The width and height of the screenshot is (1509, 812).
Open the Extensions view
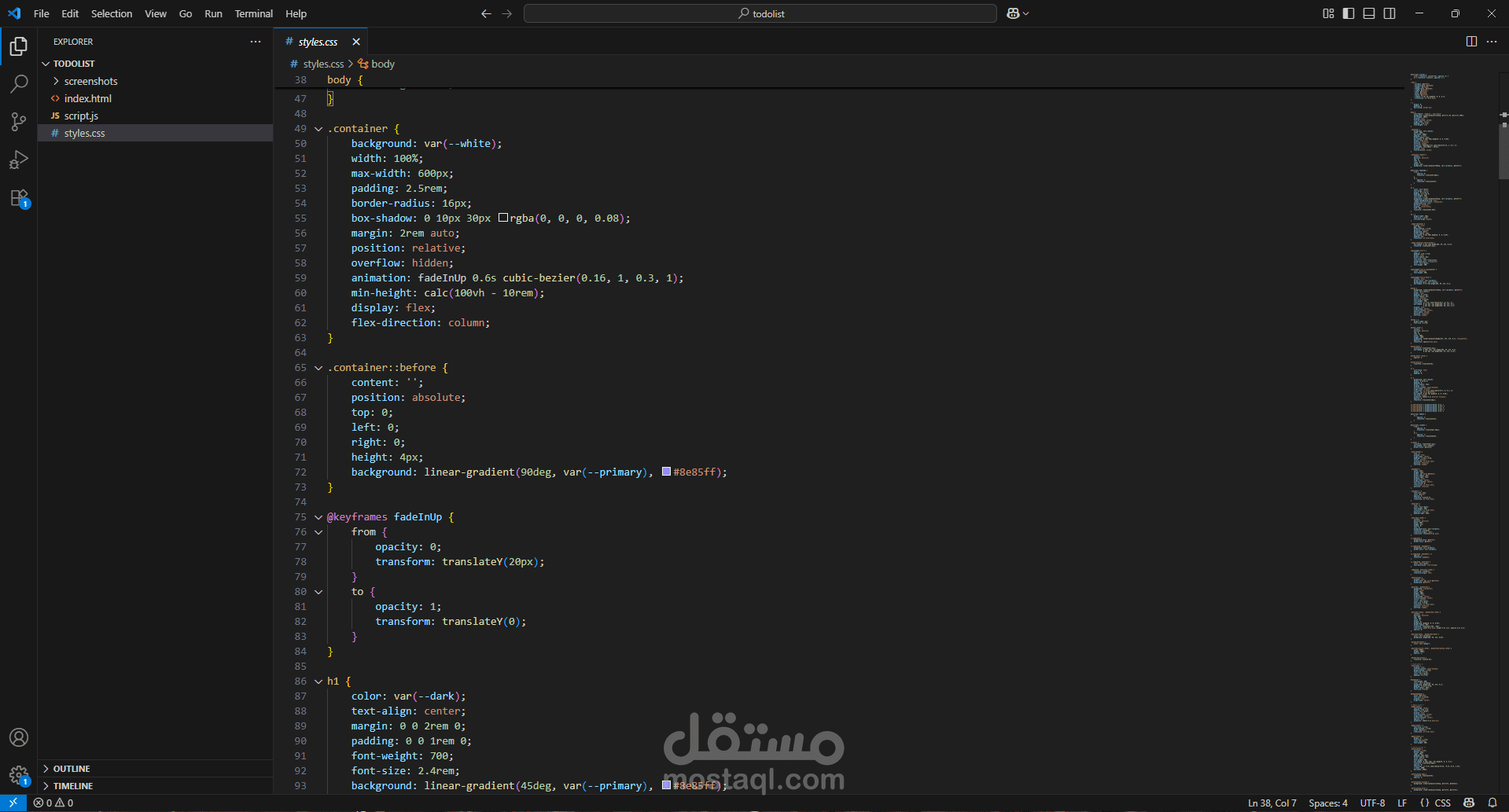coord(19,198)
